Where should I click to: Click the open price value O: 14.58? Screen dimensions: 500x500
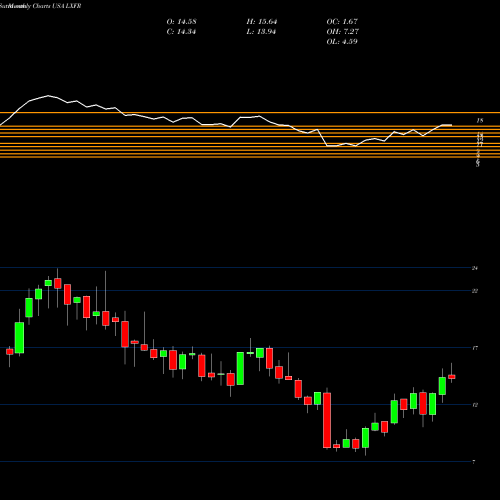181,22
